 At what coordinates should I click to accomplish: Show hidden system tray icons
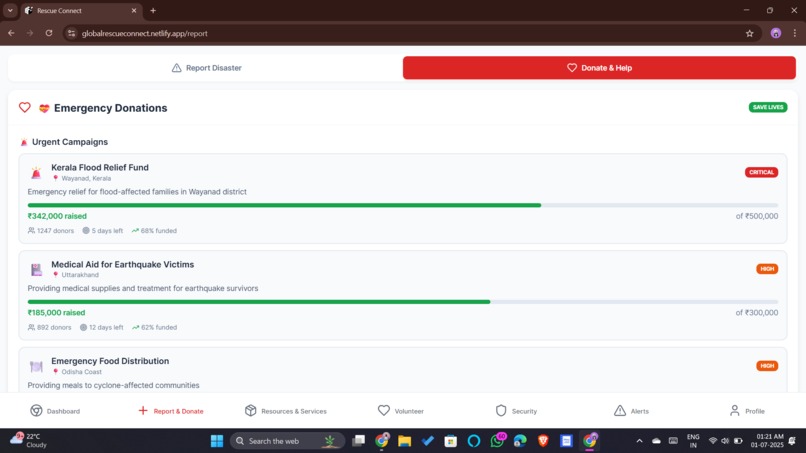639,441
